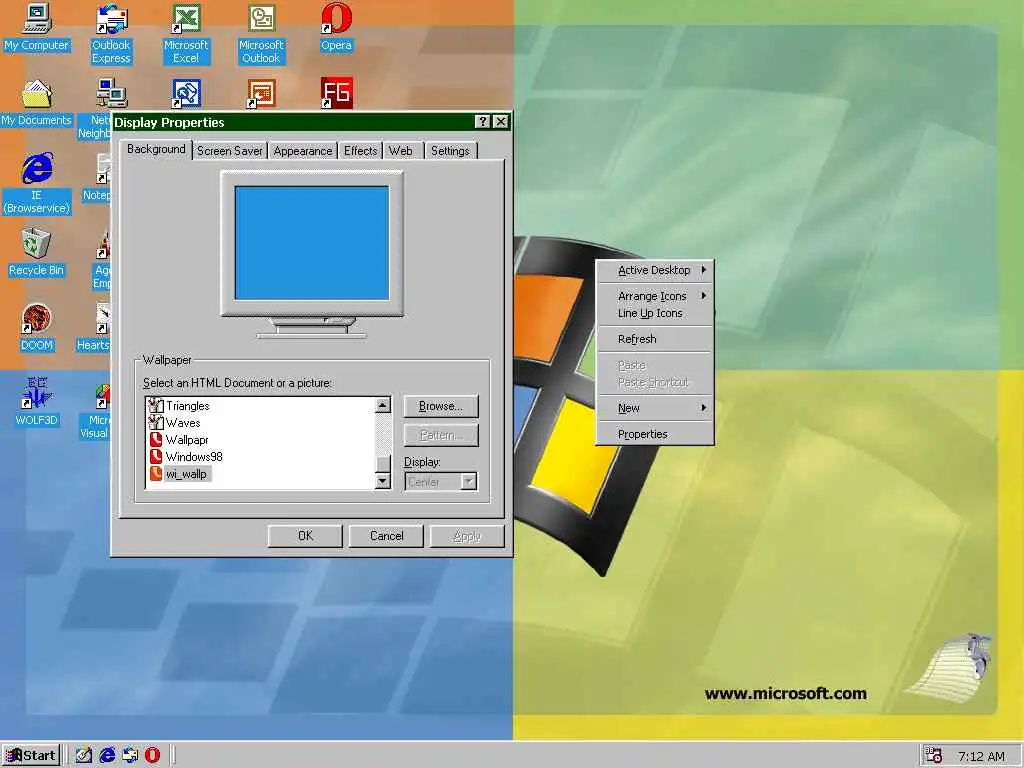The height and width of the screenshot is (768, 1024).
Task: Launch Opera from quick launch bar
Action: [152, 755]
